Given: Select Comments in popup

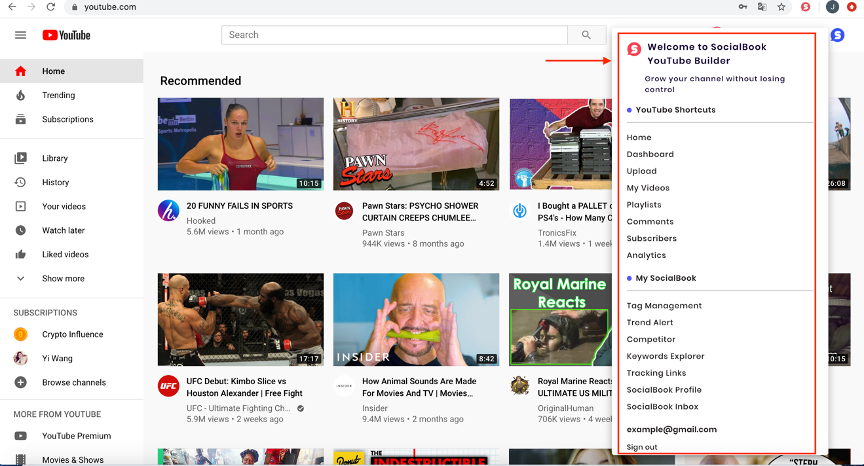Looking at the screenshot, I should click(650, 221).
